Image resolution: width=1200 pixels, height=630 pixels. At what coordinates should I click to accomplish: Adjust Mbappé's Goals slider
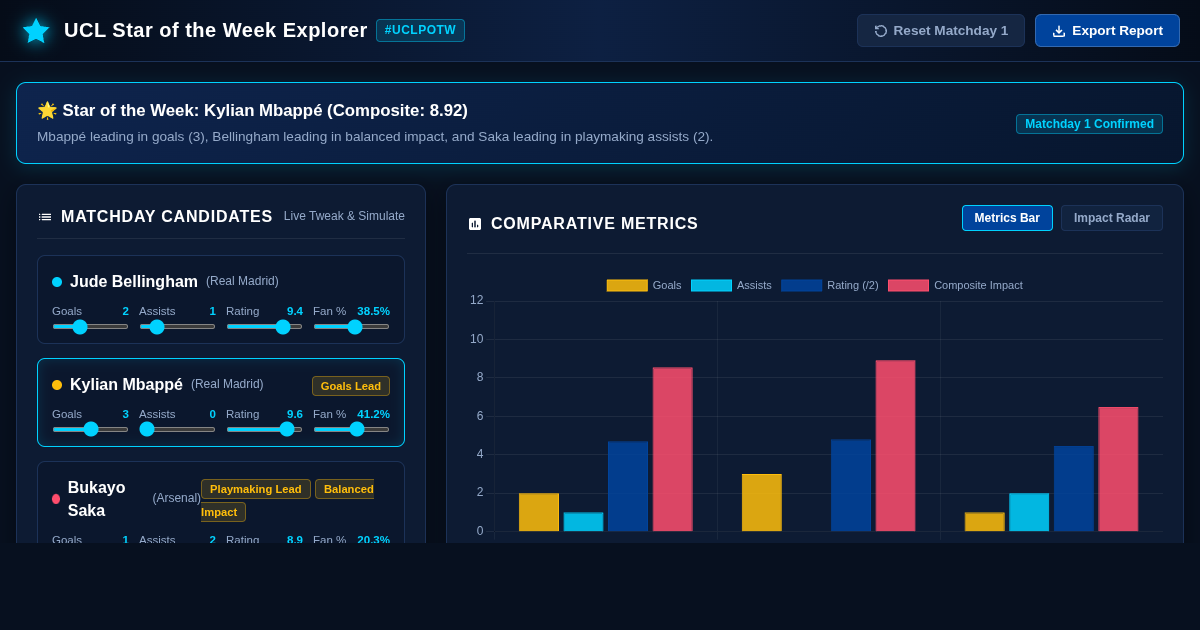90,429
